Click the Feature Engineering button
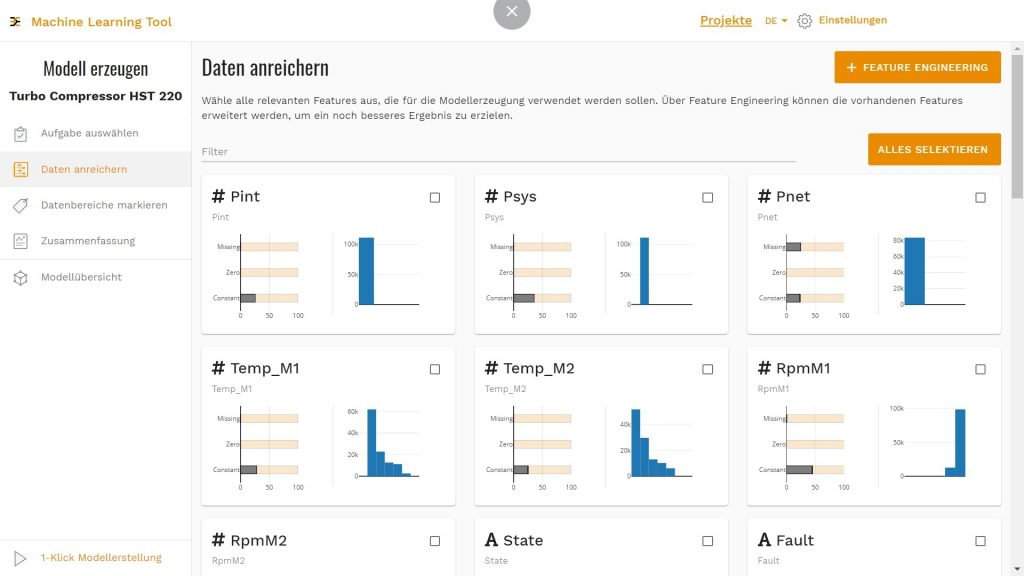The image size is (1024, 576). [x=917, y=67]
